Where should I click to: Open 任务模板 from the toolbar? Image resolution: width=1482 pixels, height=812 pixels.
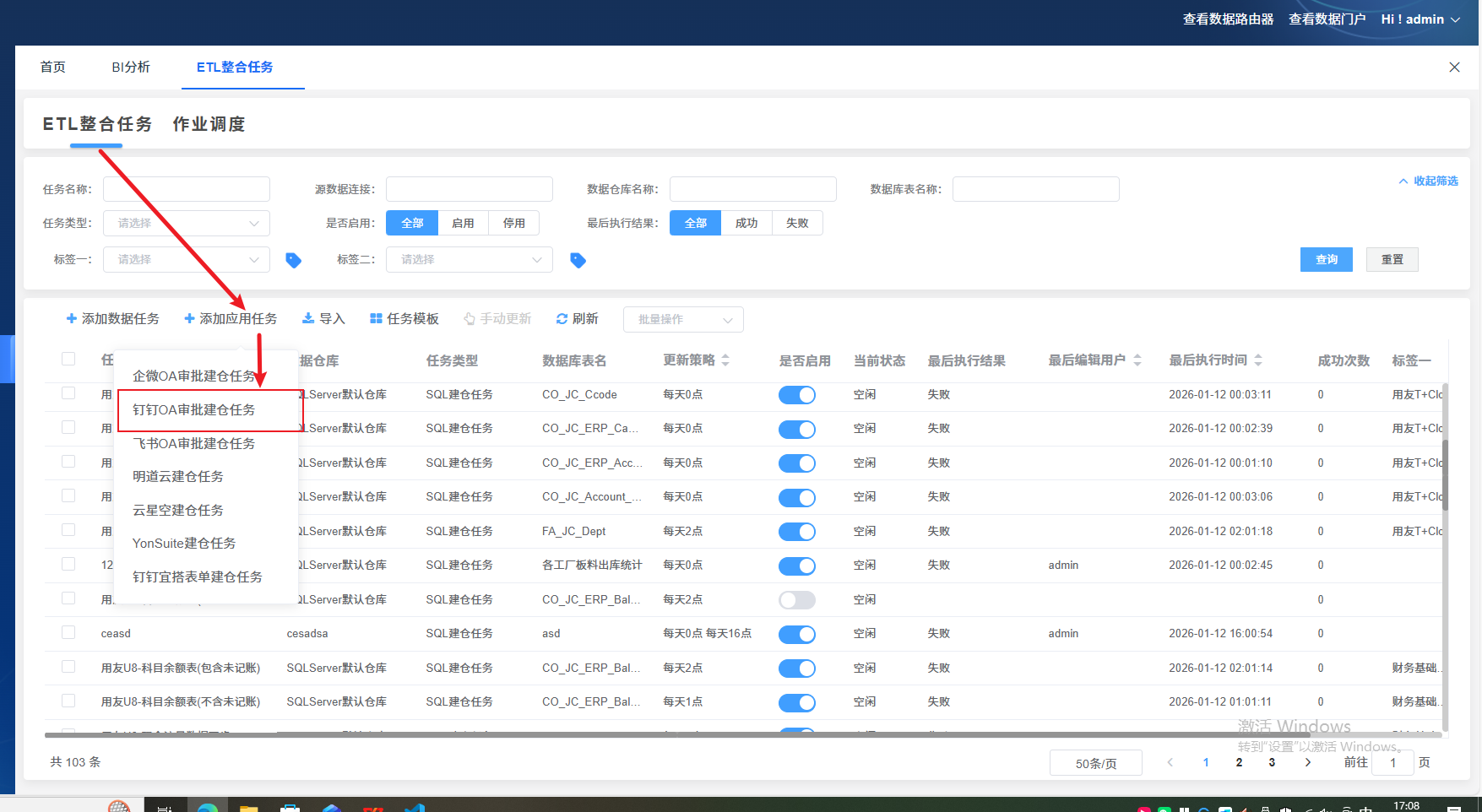404,318
